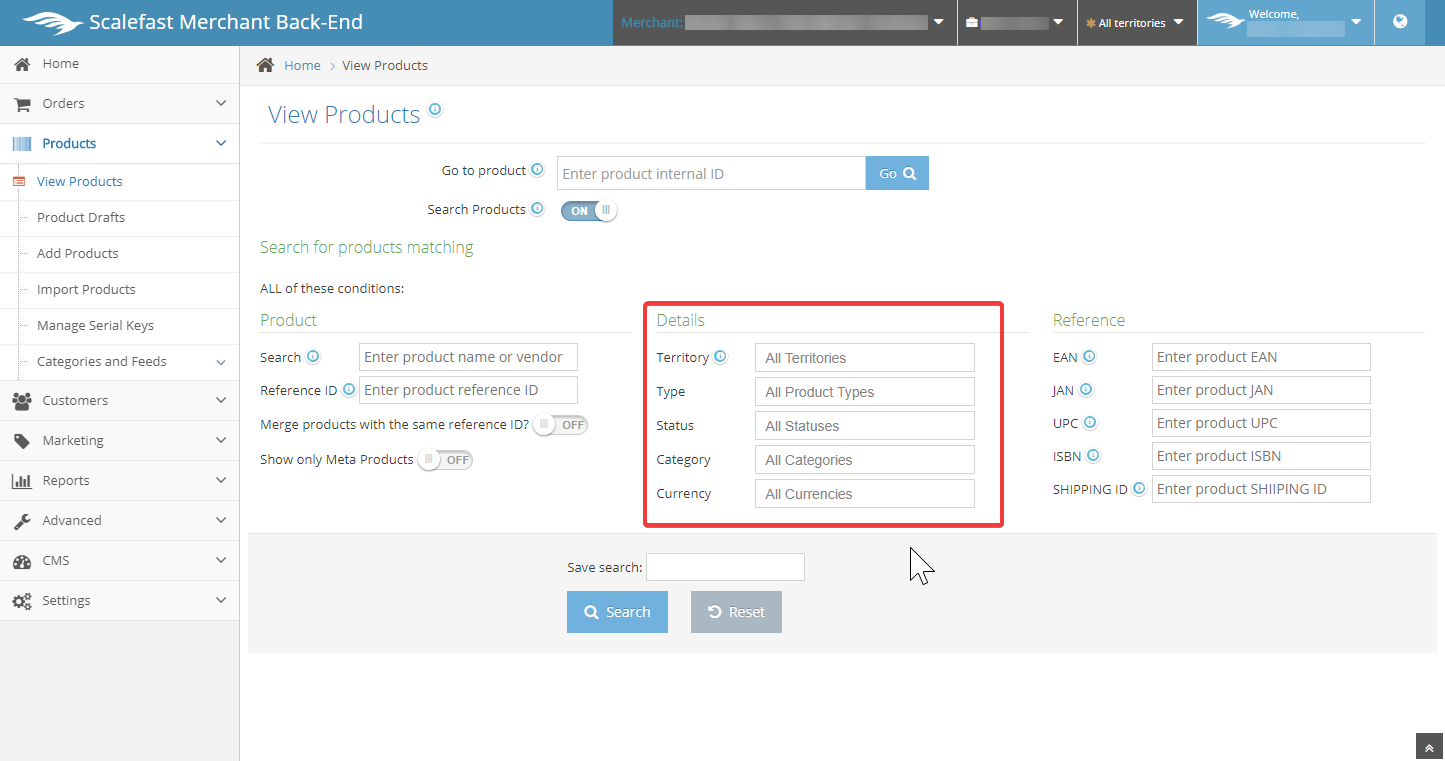The width and height of the screenshot is (1445, 761).
Task: Enable Show only Meta Products toggle
Action: (445, 460)
